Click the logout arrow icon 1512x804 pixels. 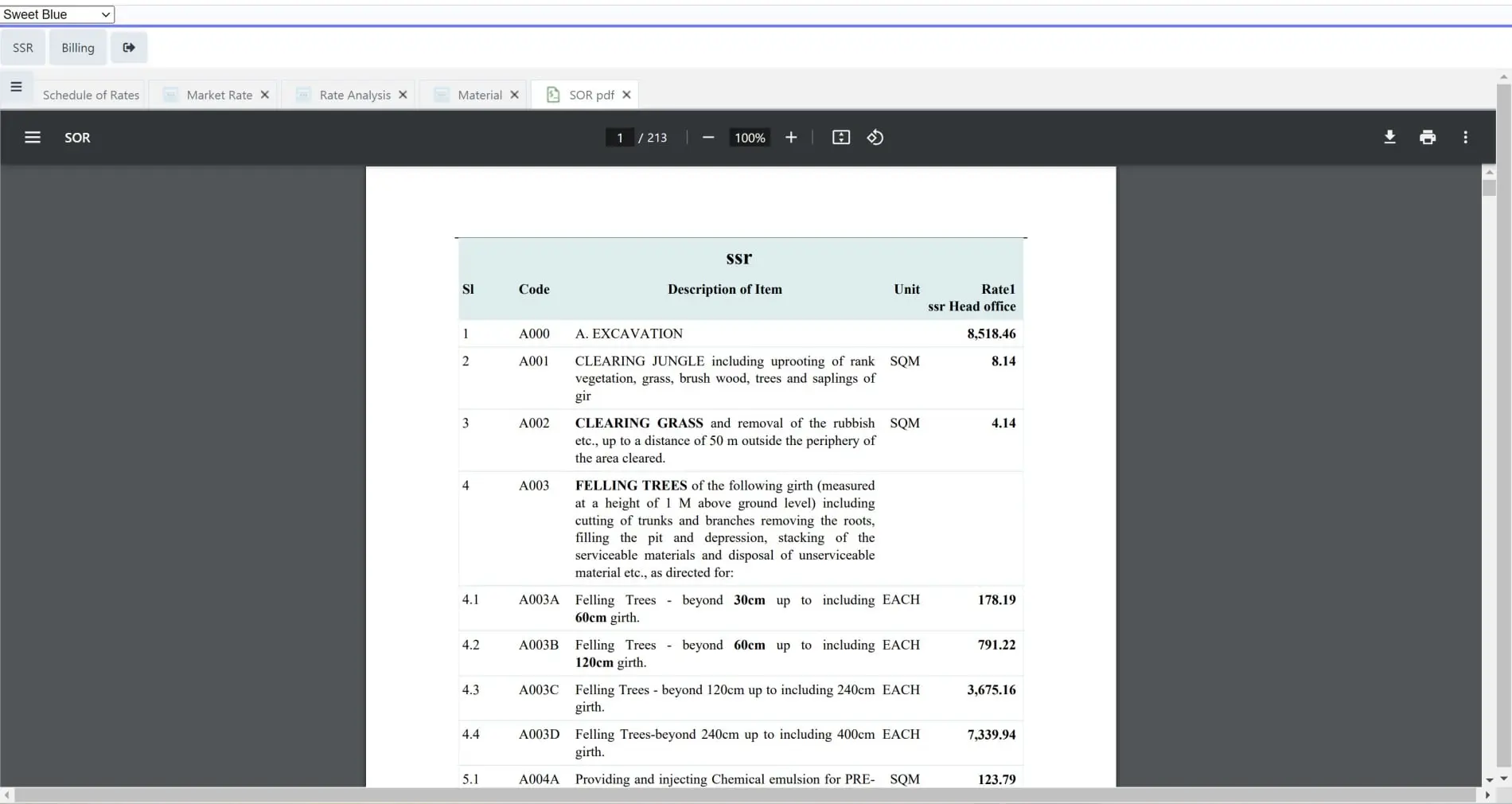129,48
